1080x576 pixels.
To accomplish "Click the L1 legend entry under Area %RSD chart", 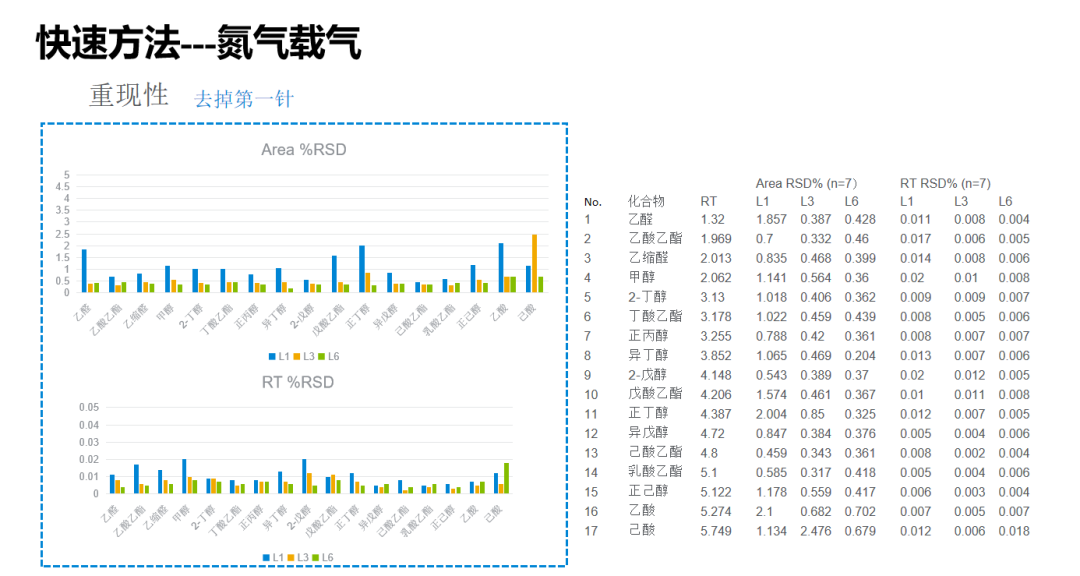I will click(279, 356).
